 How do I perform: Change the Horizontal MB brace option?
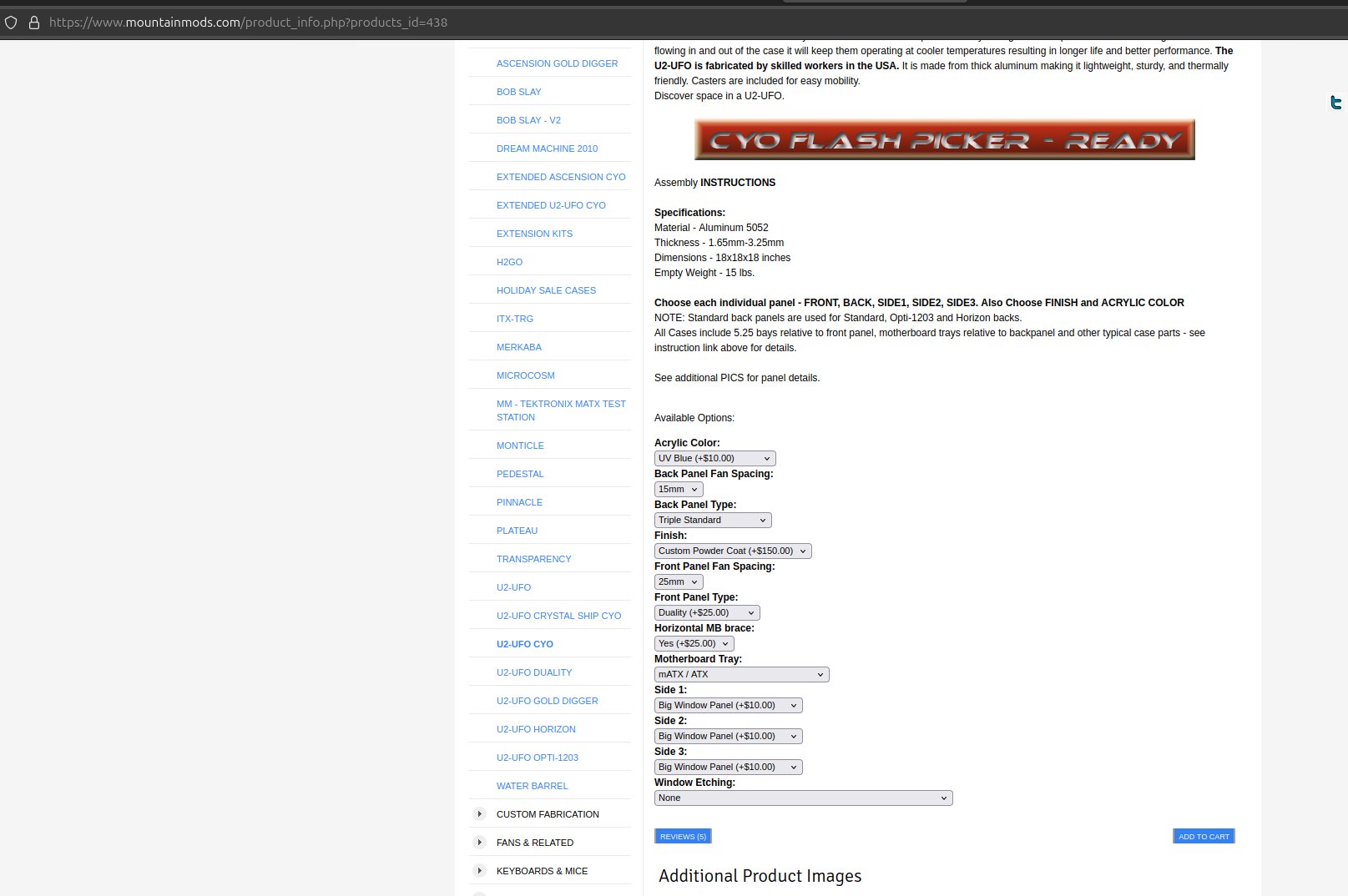point(694,644)
